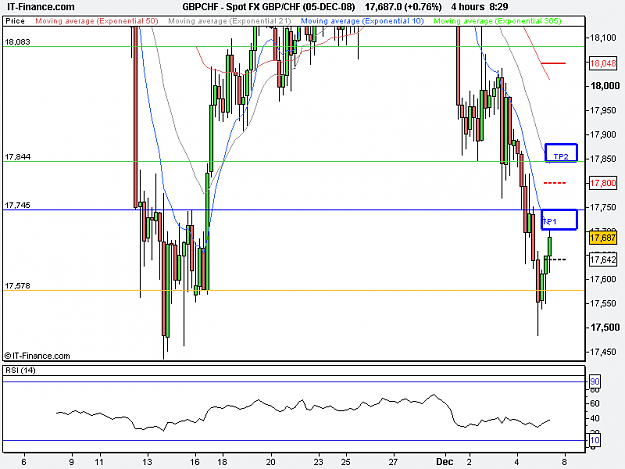Click the date 20 on the time axis

click(x=271, y=462)
